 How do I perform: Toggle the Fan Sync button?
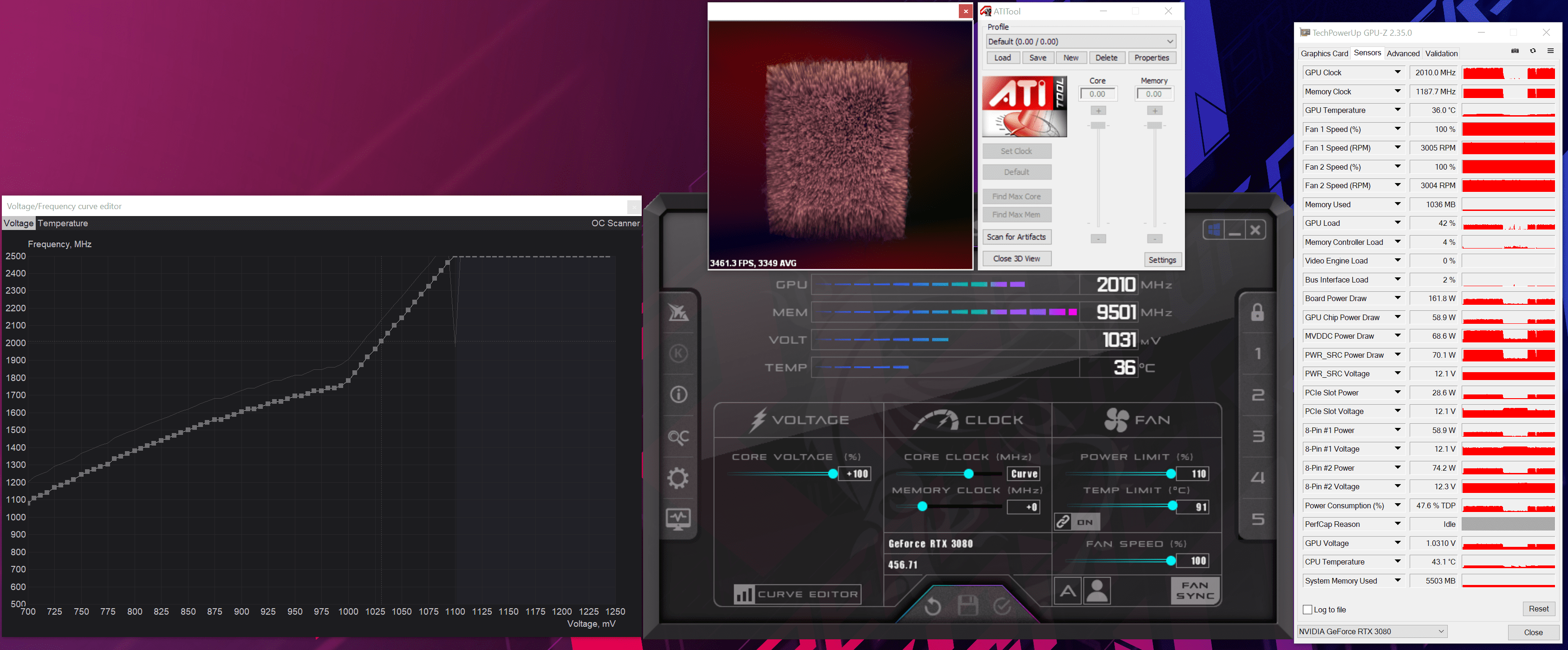(x=1195, y=591)
